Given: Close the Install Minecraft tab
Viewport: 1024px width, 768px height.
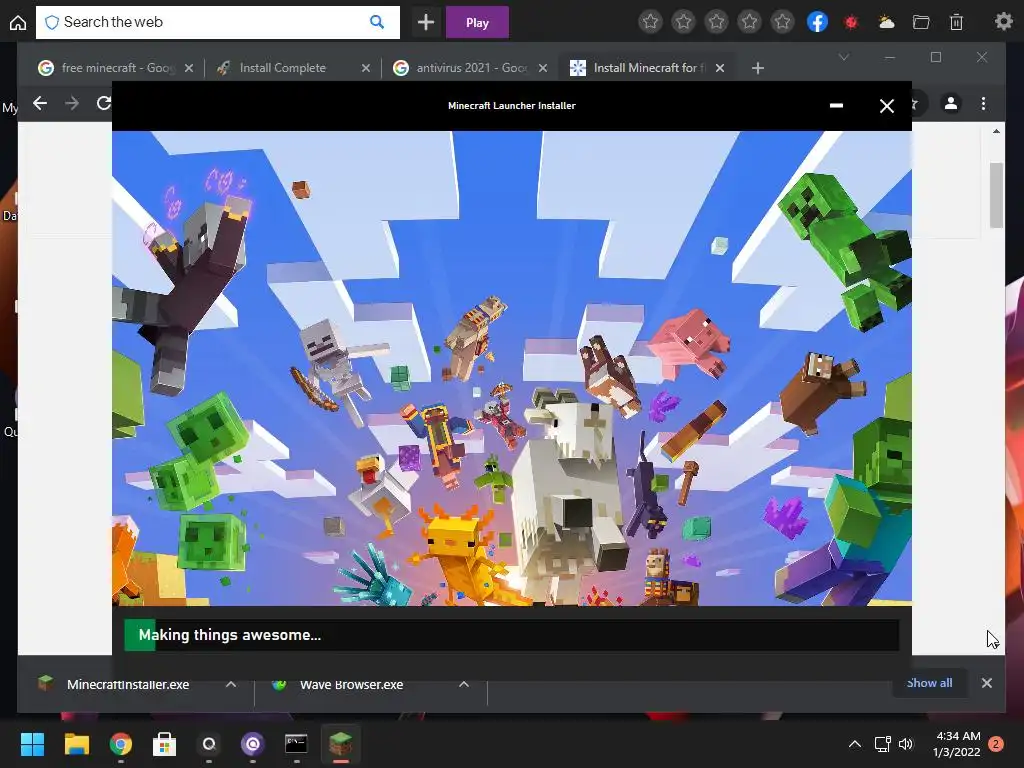Looking at the screenshot, I should tap(720, 68).
